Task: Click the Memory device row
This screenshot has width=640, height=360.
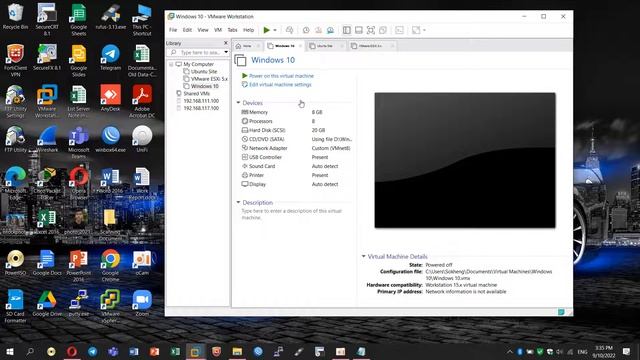Action: pos(296,112)
